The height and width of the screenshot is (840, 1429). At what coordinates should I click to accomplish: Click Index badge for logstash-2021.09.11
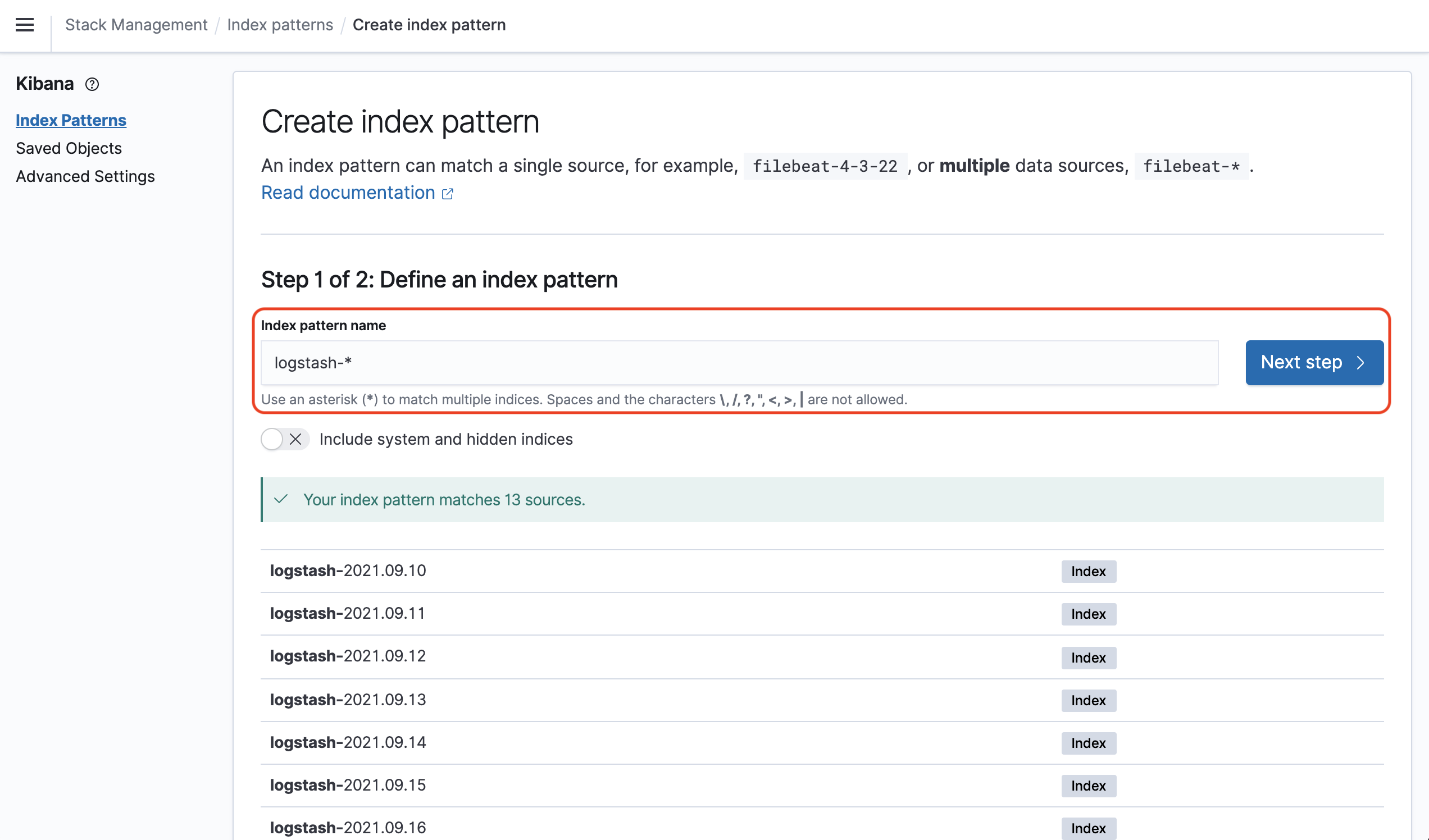1088,614
